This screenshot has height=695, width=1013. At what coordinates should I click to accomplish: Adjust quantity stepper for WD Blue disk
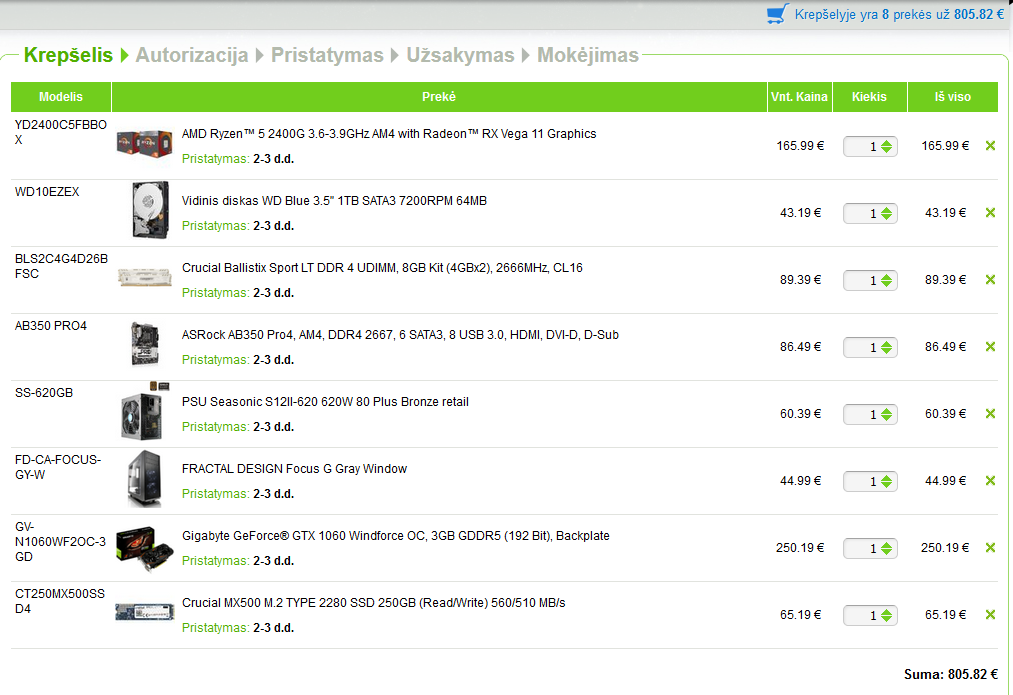[886, 213]
